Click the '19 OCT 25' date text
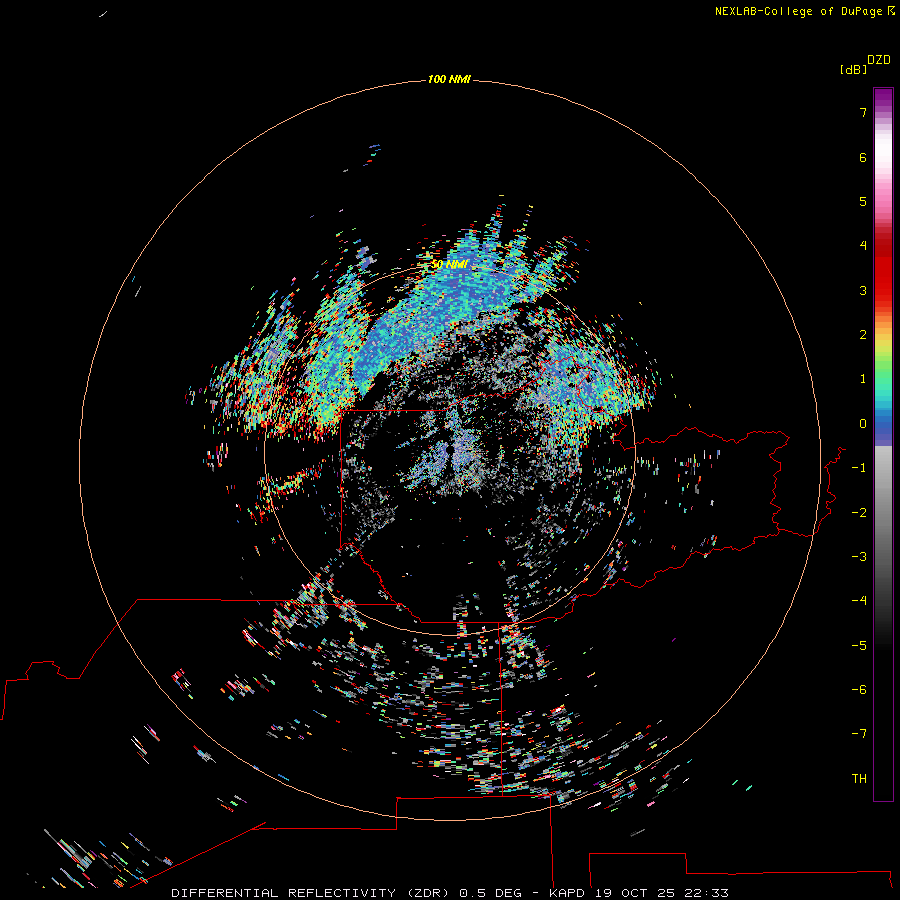Image resolution: width=900 pixels, height=900 pixels. 636,893
